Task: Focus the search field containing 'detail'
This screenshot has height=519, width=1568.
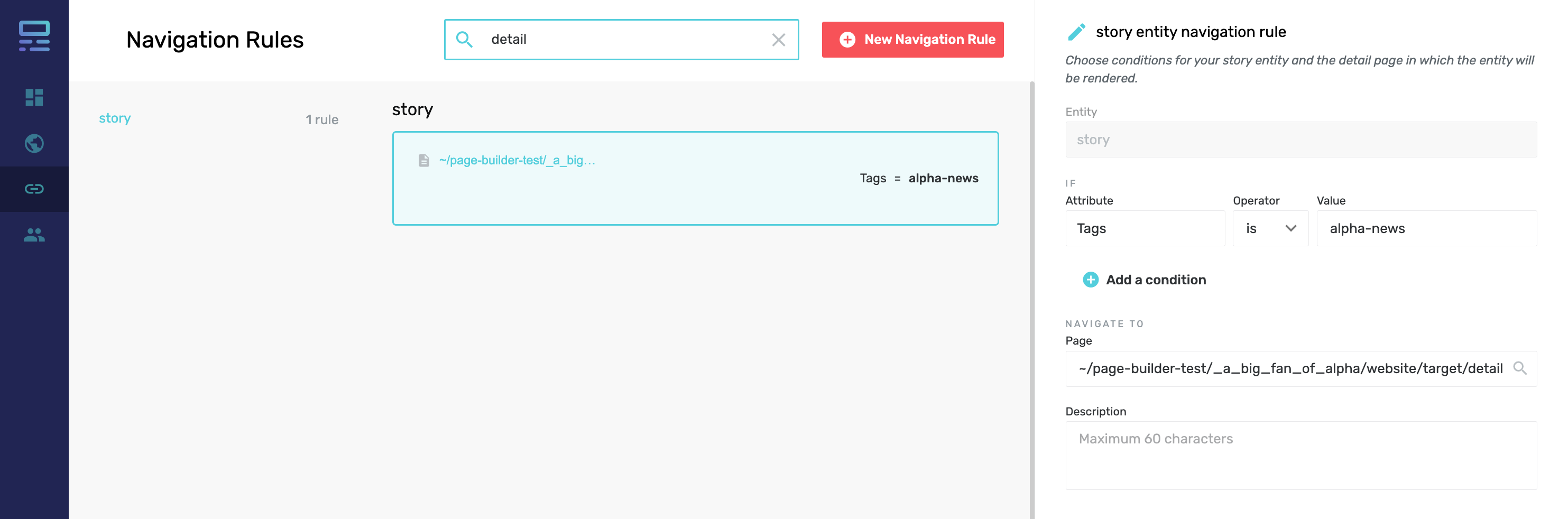Action: [x=621, y=40]
